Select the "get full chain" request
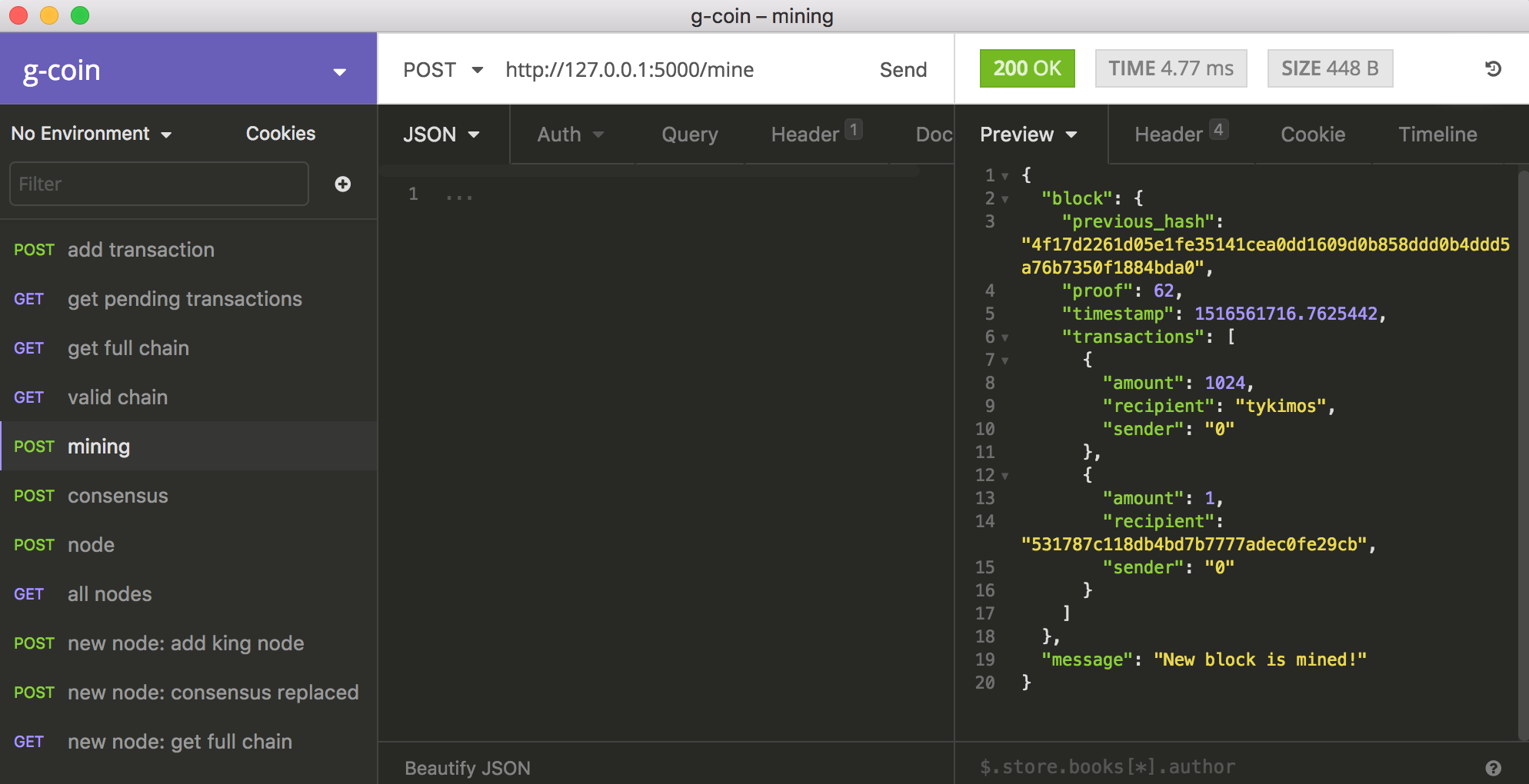Image resolution: width=1529 pixels, height=784 pixels. (188, 348)
